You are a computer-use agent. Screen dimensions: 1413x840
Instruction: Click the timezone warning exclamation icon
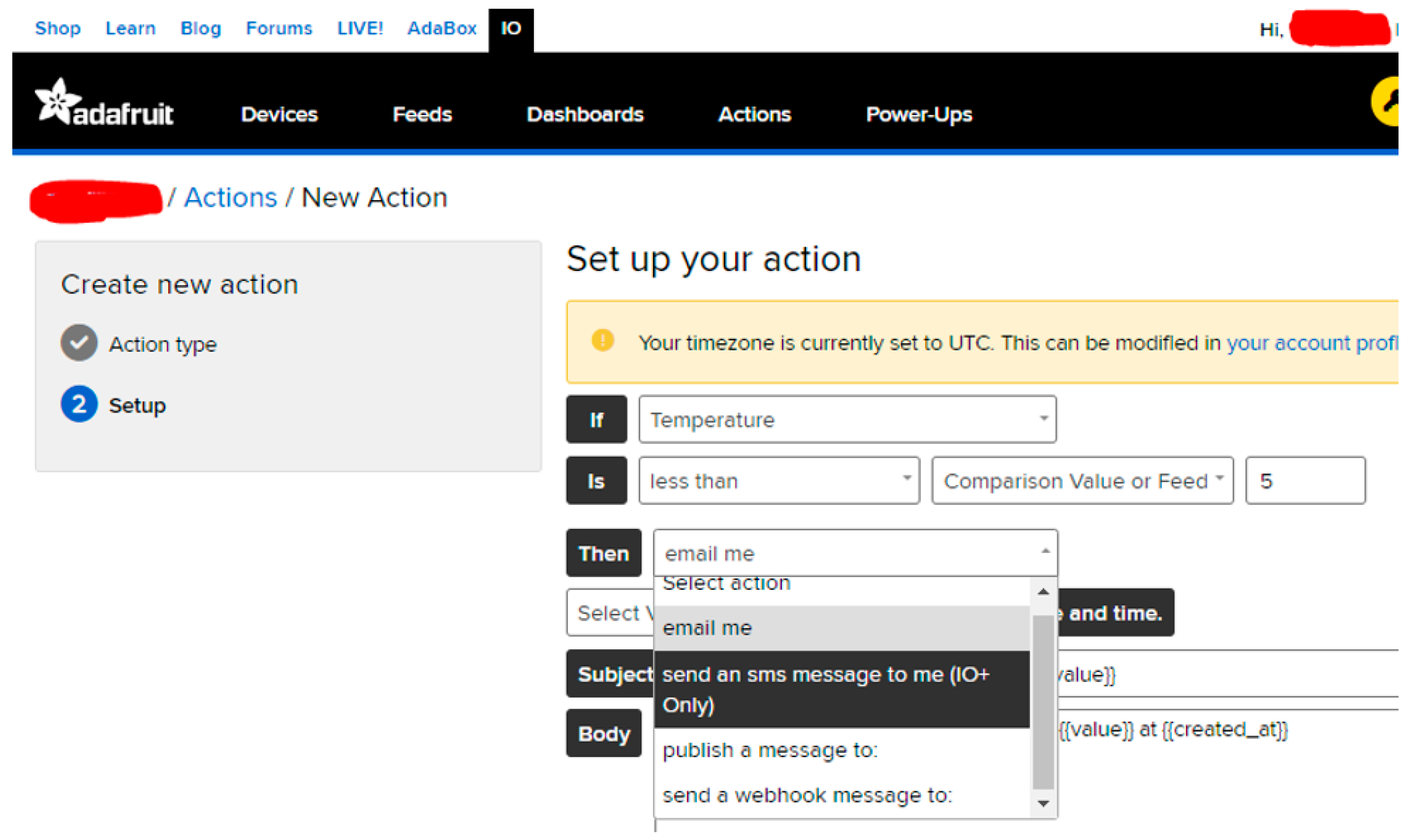coord(603,341)
